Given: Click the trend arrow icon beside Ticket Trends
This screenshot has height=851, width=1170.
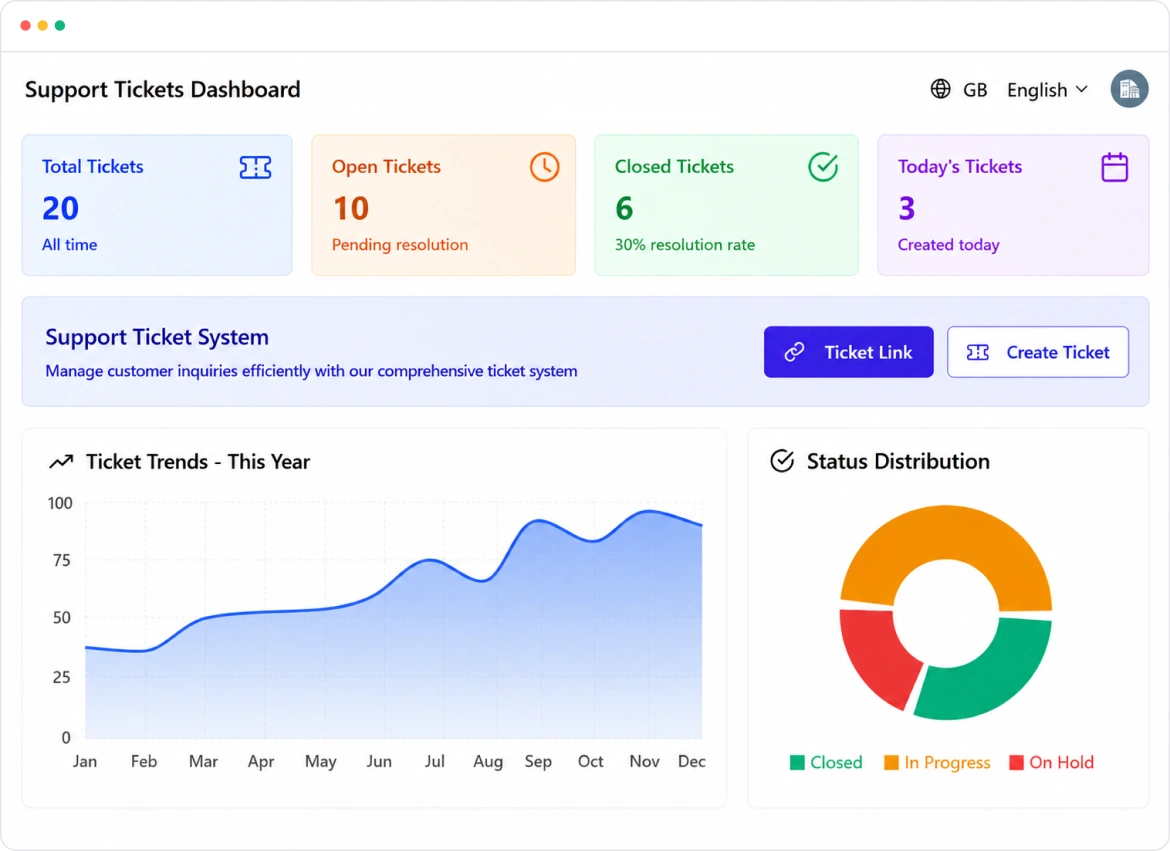Looking at the screenshot, I should point(61,461).
